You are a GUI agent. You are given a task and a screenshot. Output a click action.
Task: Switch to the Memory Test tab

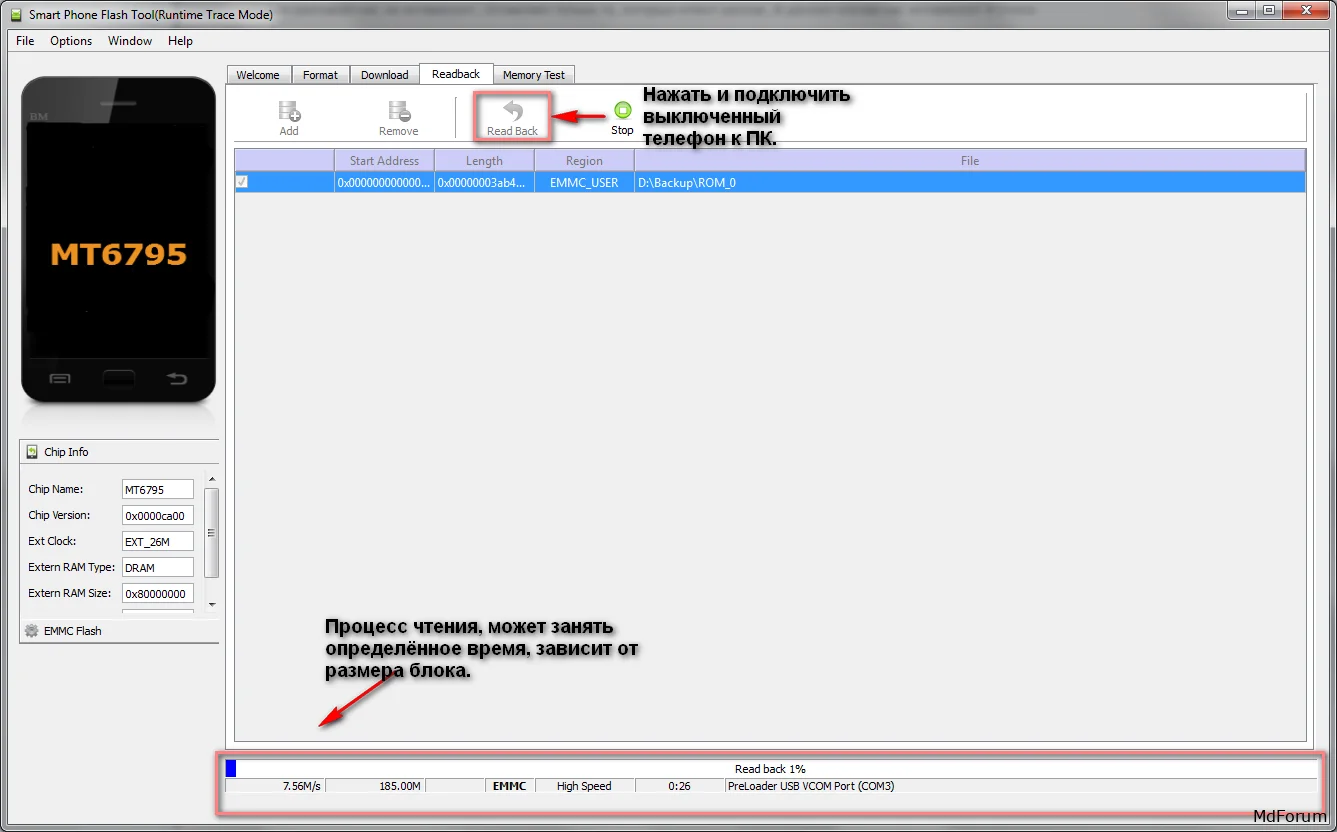click(x=533, y=75)
